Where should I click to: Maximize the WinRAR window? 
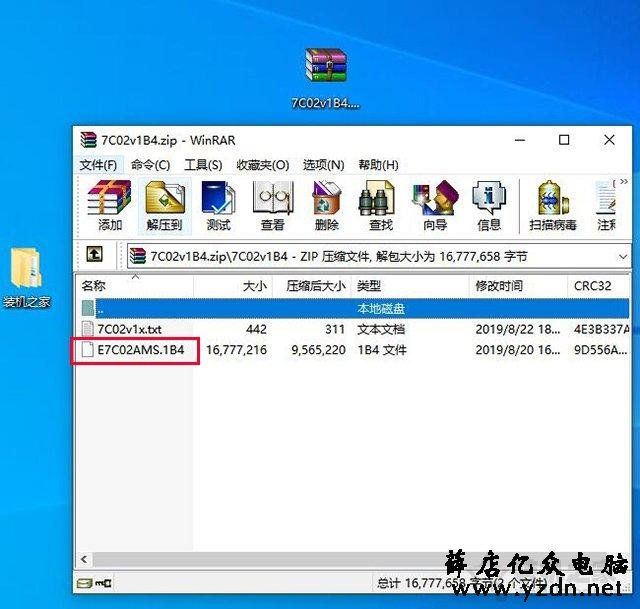pyautogui.click(x=564, y=140)
